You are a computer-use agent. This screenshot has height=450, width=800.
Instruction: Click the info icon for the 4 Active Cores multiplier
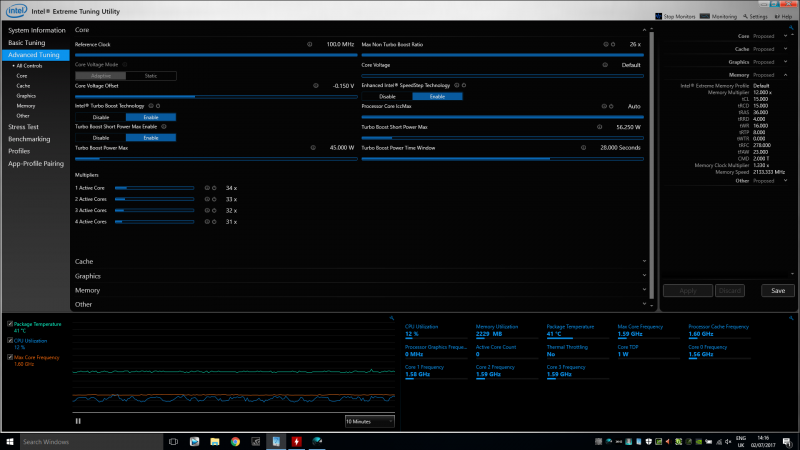point(207,222)
